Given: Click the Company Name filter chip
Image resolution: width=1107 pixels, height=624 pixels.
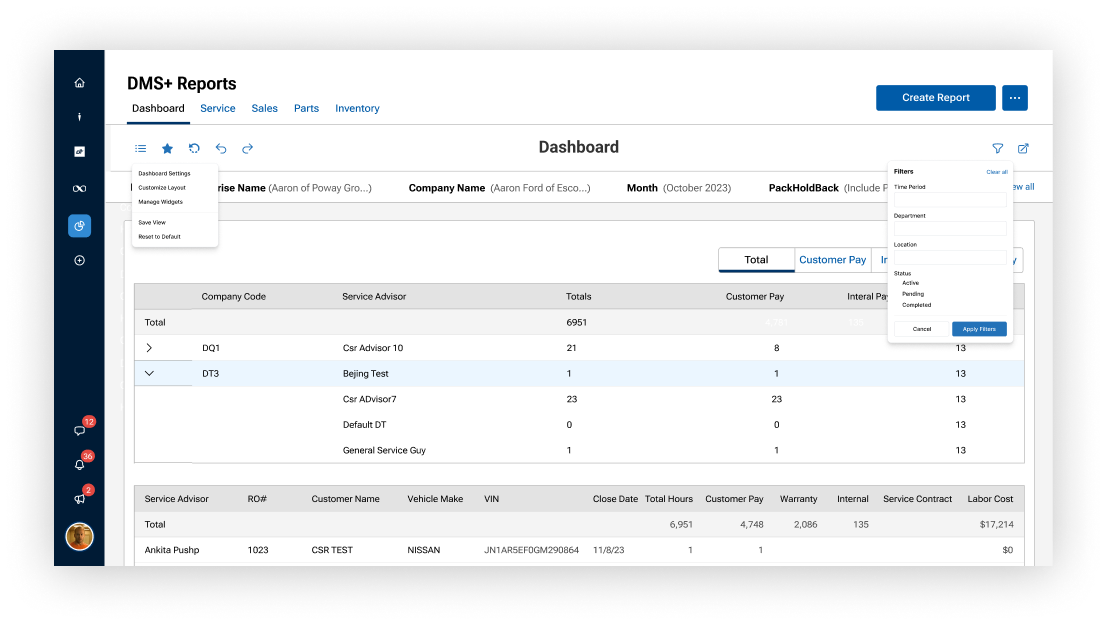Looking at the screenshot, I should point(499,188).
